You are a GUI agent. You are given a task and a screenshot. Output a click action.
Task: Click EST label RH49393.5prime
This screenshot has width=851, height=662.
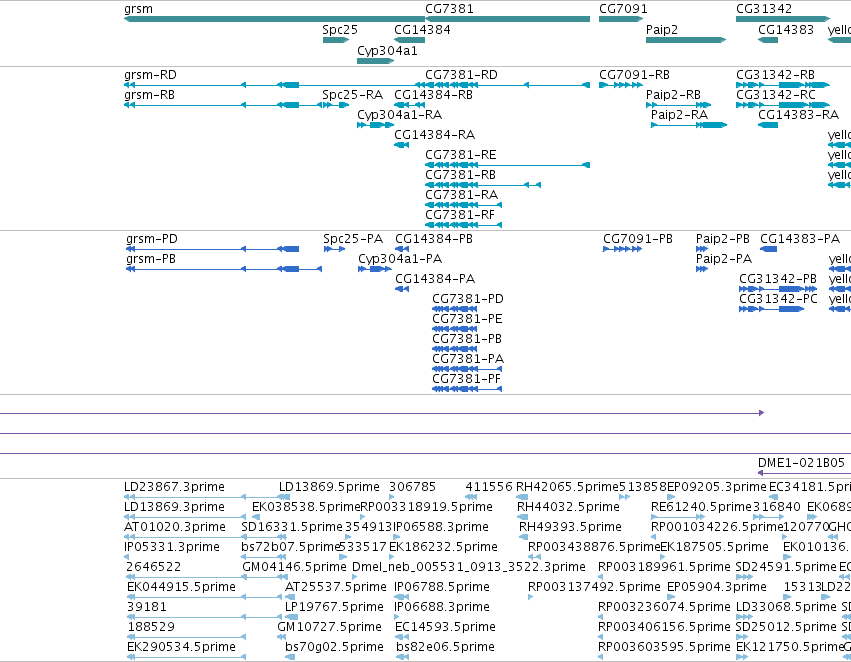pos(570,527)
